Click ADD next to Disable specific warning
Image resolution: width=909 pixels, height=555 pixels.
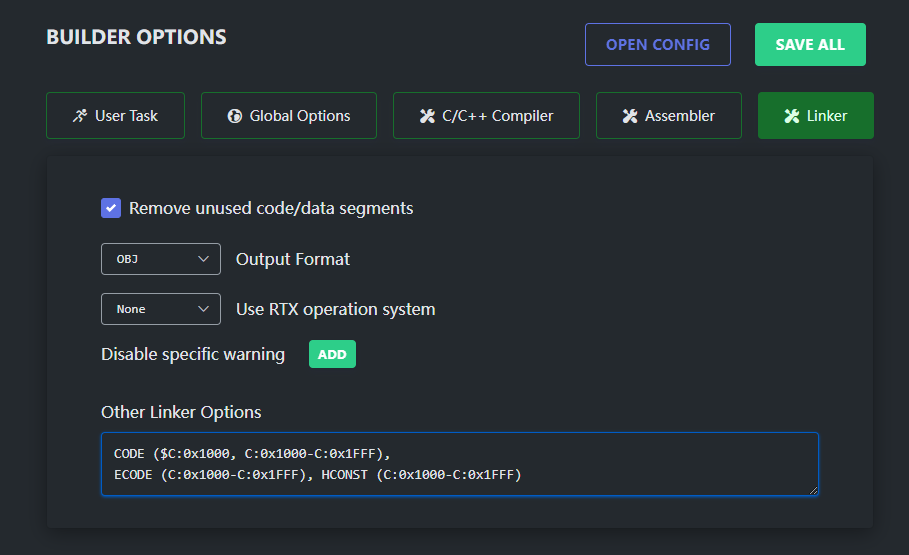pos(332,354)
